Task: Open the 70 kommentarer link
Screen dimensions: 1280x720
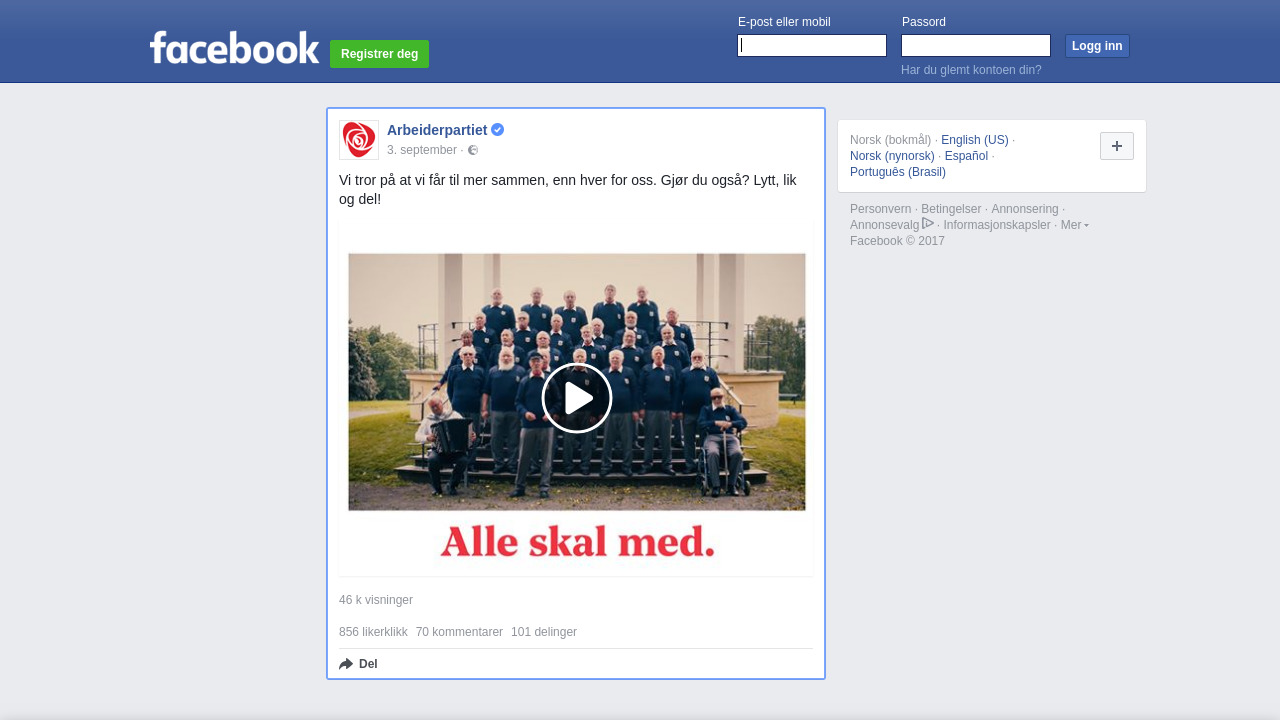Action: (x=459, y=632)
